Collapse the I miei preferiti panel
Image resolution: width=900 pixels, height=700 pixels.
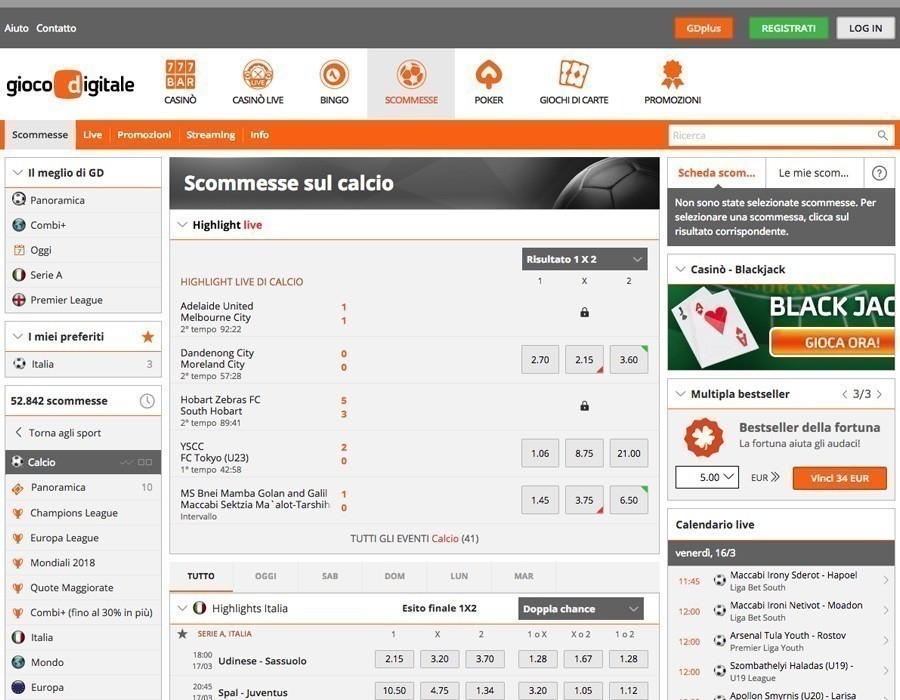(18, 337)
